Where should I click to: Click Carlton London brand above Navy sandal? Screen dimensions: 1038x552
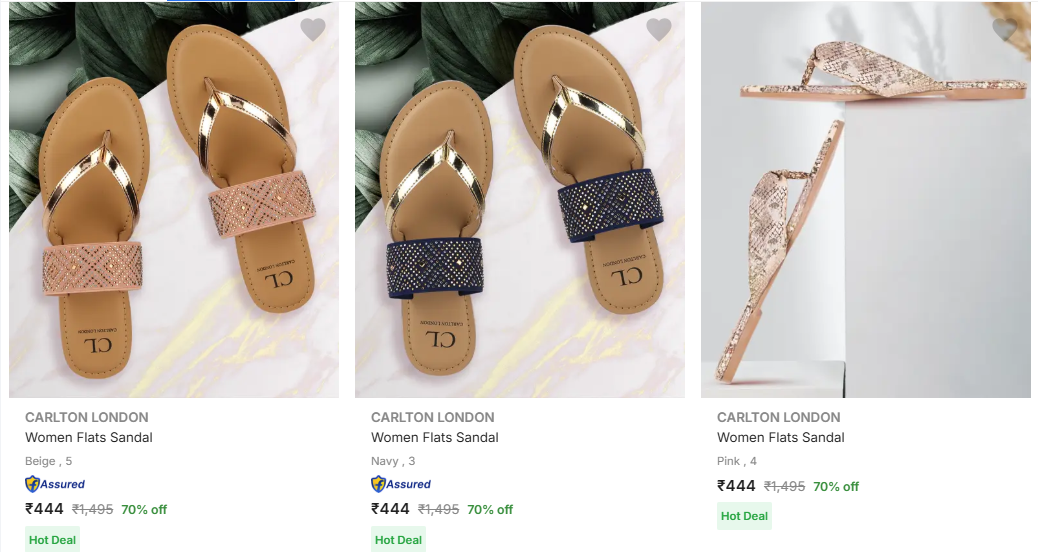pos(433,417)
